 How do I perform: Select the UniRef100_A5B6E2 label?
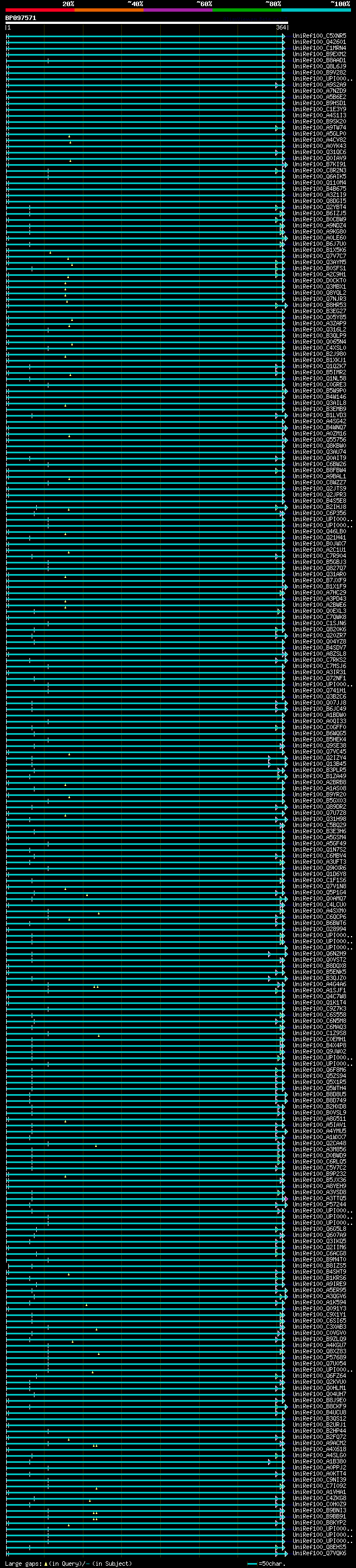pyautogui.click(x=319, y=97)
